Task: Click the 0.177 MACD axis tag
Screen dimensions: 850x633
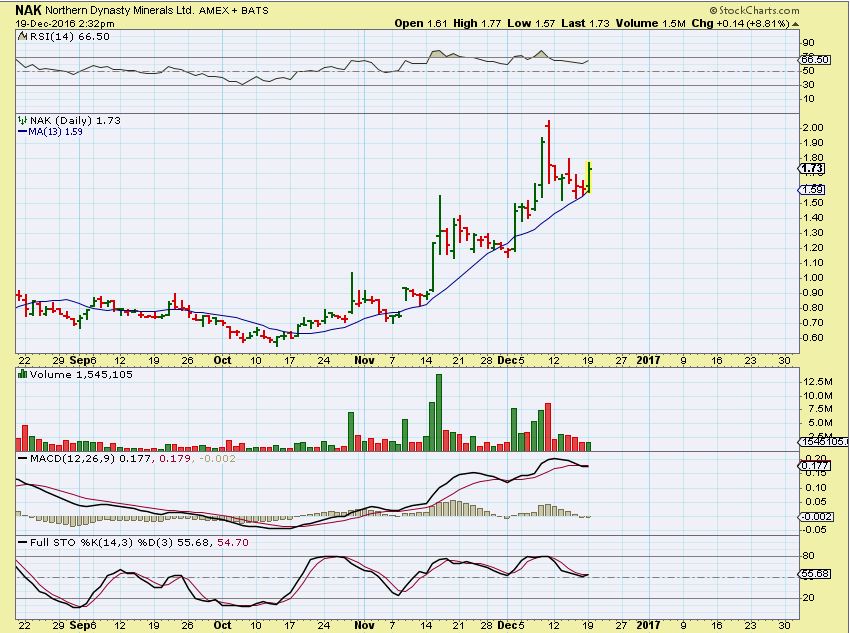Action: pos(815,466)
